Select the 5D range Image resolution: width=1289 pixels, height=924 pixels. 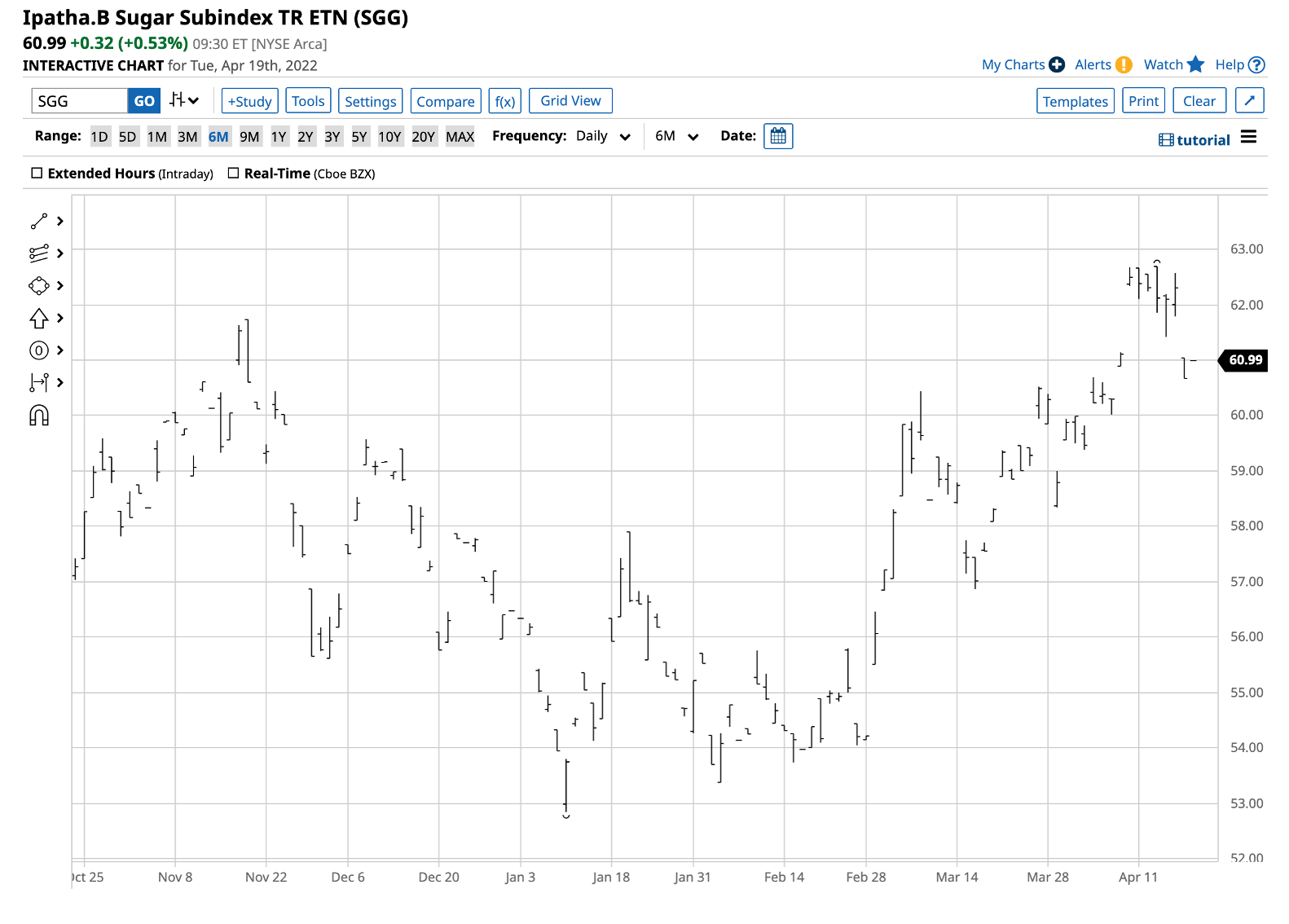pyautogui.click(x=128, y=136)
